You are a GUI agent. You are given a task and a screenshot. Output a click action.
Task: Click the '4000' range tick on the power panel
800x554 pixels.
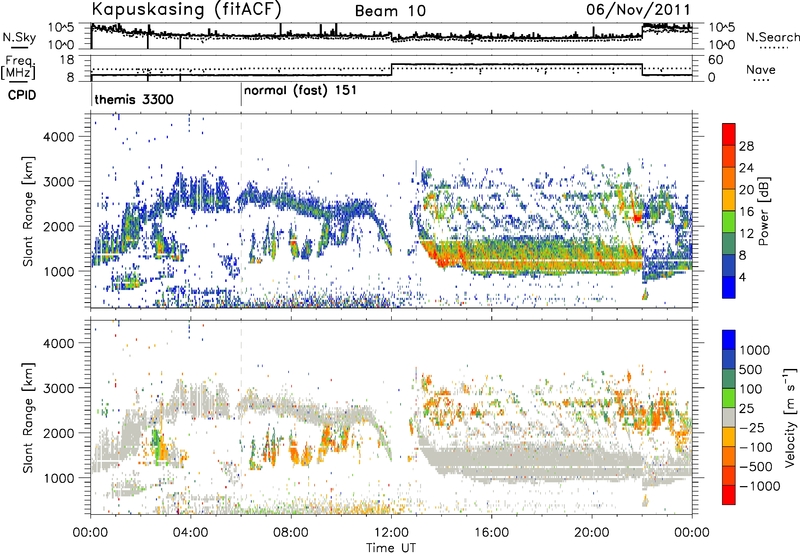58,137
